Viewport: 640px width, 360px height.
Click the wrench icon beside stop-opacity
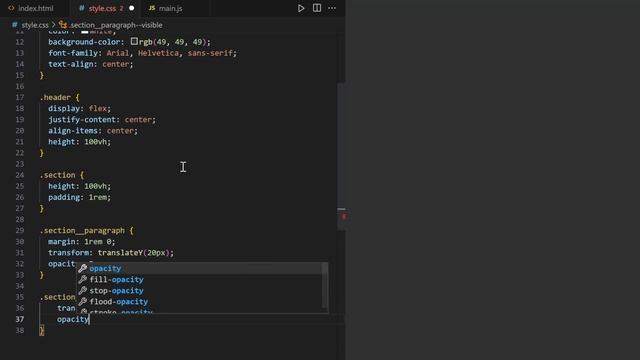coord(82,290)
